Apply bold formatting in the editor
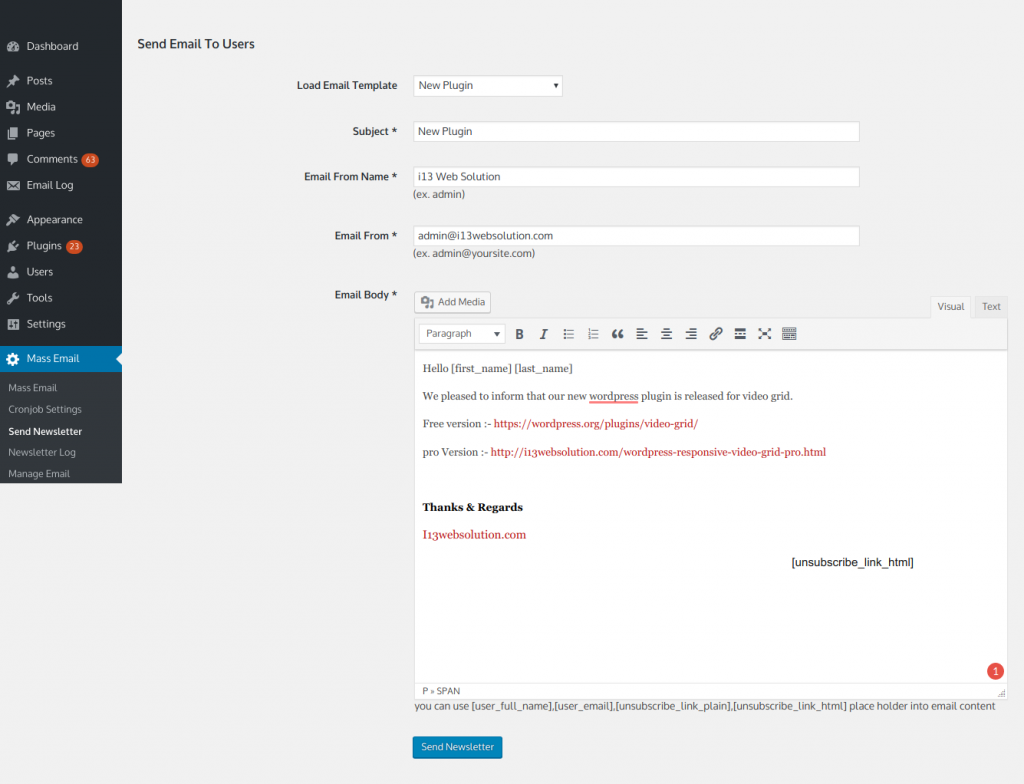Screen dimensions: 1024x784 click(519, 333)
